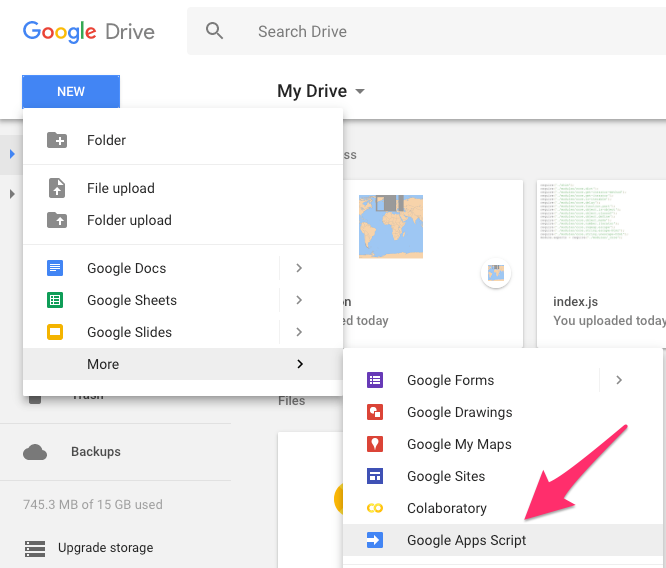This screenshot has width=666, height=568.
Task: Expand the Google Forms submenu chevron
Action: tap(619, 380)
